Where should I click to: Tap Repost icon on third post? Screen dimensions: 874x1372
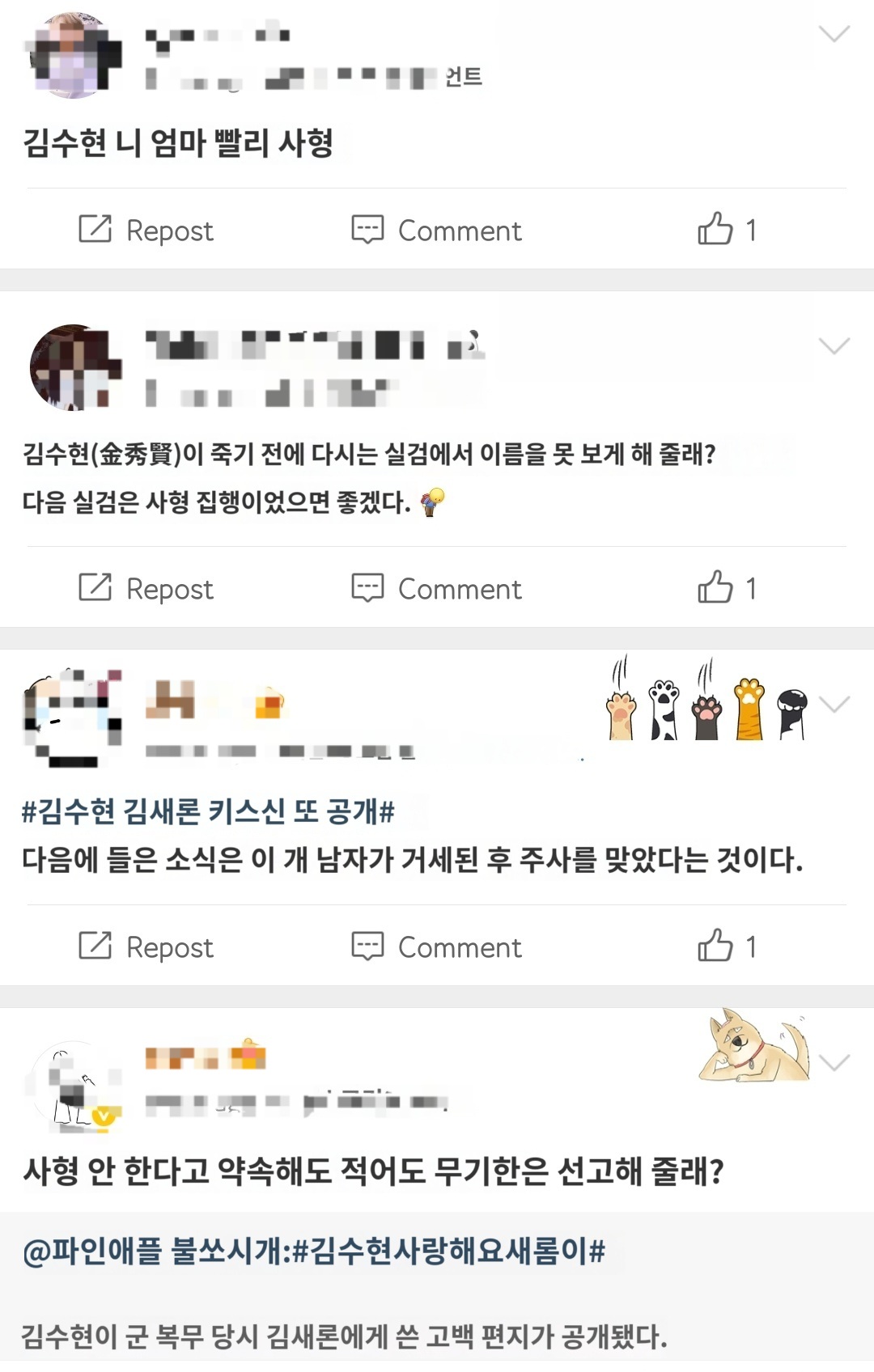[95, 946]
